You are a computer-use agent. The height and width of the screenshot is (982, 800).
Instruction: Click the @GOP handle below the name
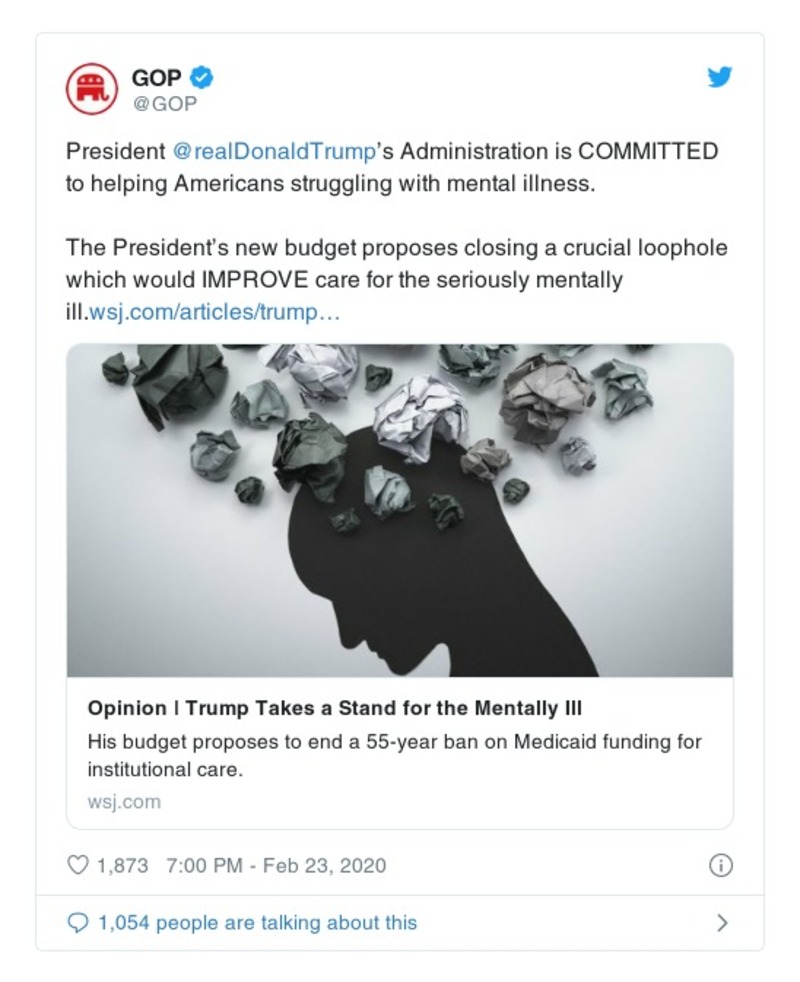click(164, 102)
